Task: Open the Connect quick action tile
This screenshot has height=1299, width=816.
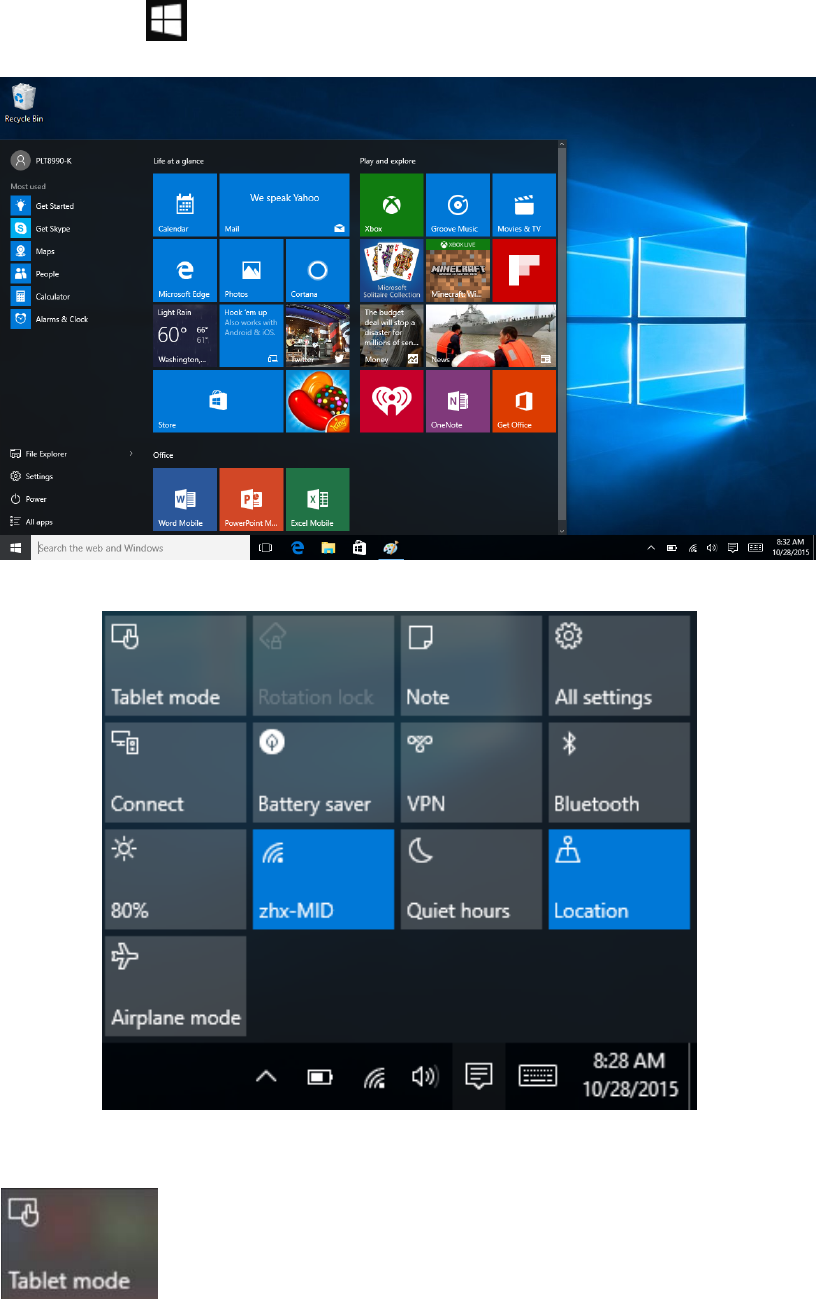Action: 175,772
